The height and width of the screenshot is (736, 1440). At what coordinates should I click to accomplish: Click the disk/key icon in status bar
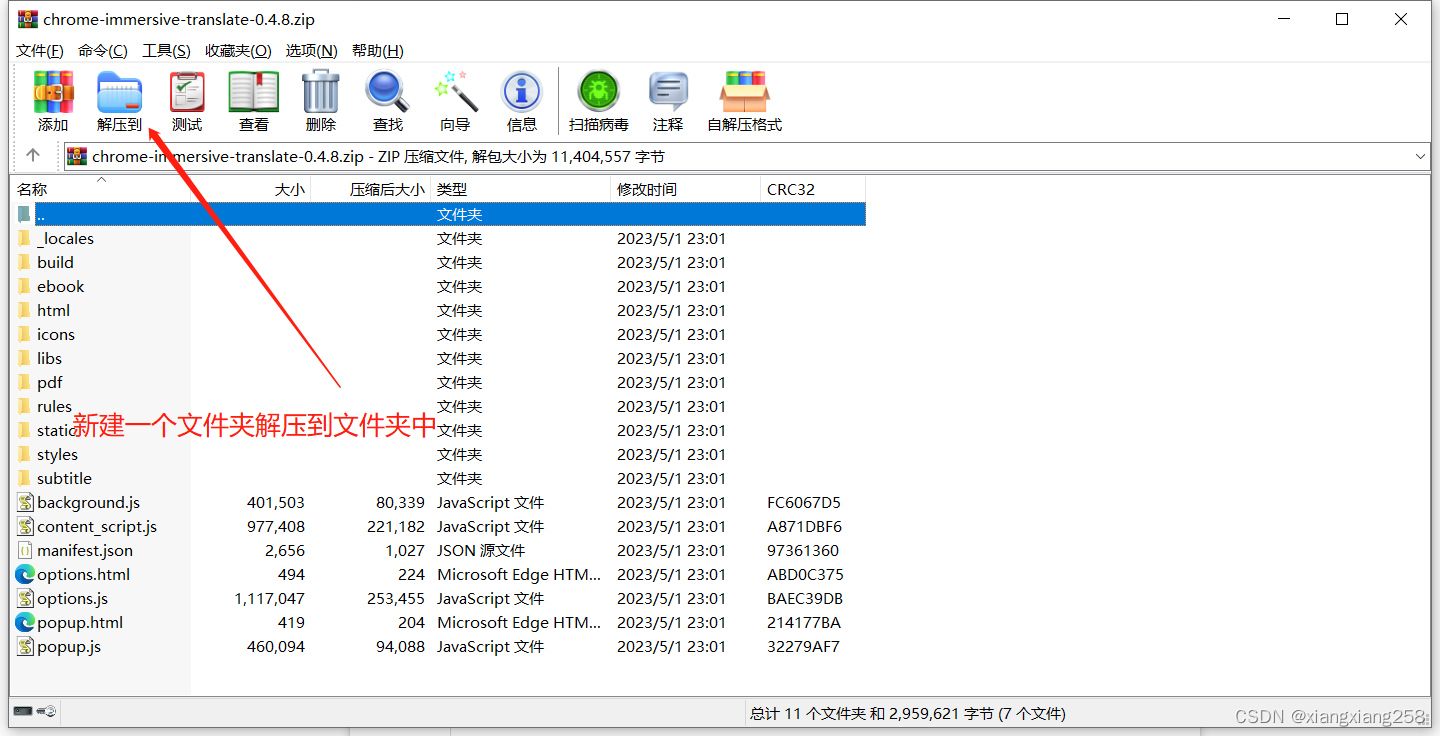tap(35, 712)
